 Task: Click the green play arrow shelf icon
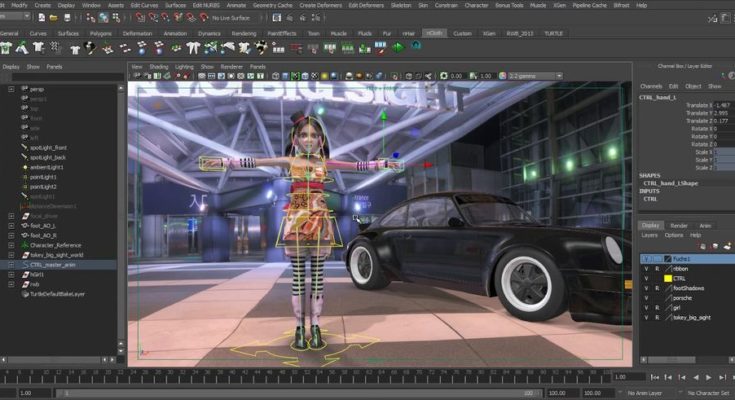click(x=398, y=47)
